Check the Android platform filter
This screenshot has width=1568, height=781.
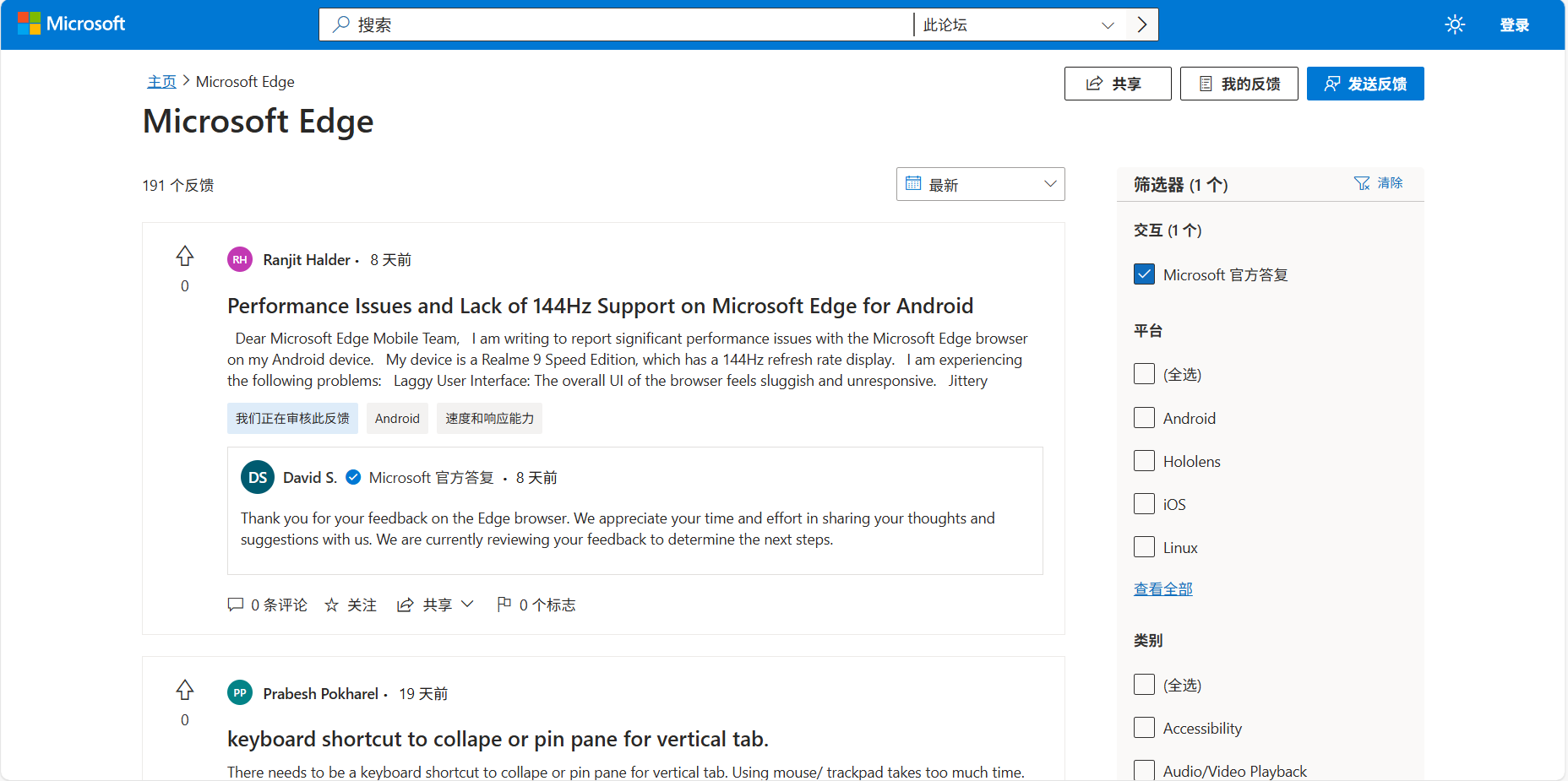1144,418
